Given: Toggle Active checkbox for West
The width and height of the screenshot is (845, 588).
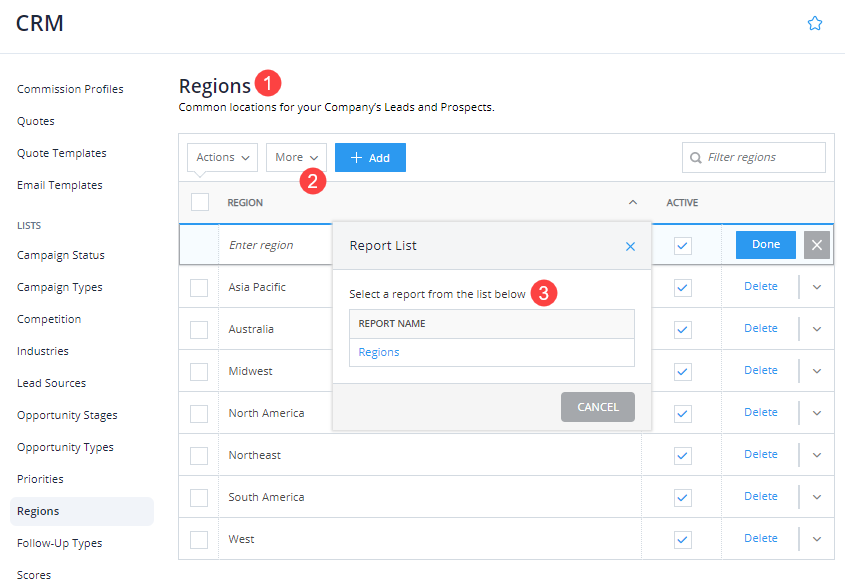Looking at the screenshot, I should [x=682, y=539].
